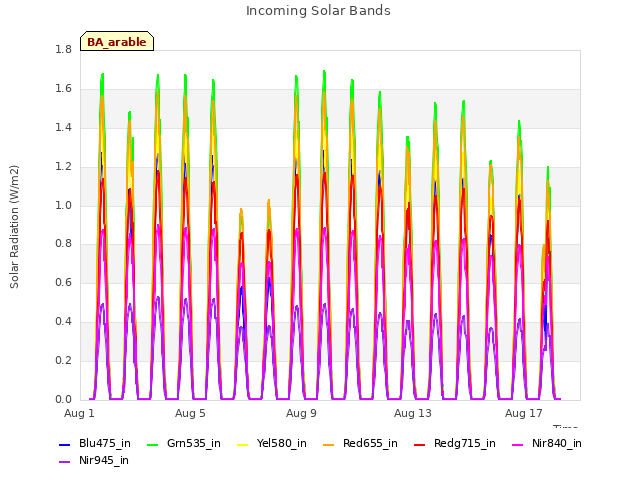This screenshot has height=480, width=640.
Task: Click the Aug 17 x-axis tick label
Action: 524,413
